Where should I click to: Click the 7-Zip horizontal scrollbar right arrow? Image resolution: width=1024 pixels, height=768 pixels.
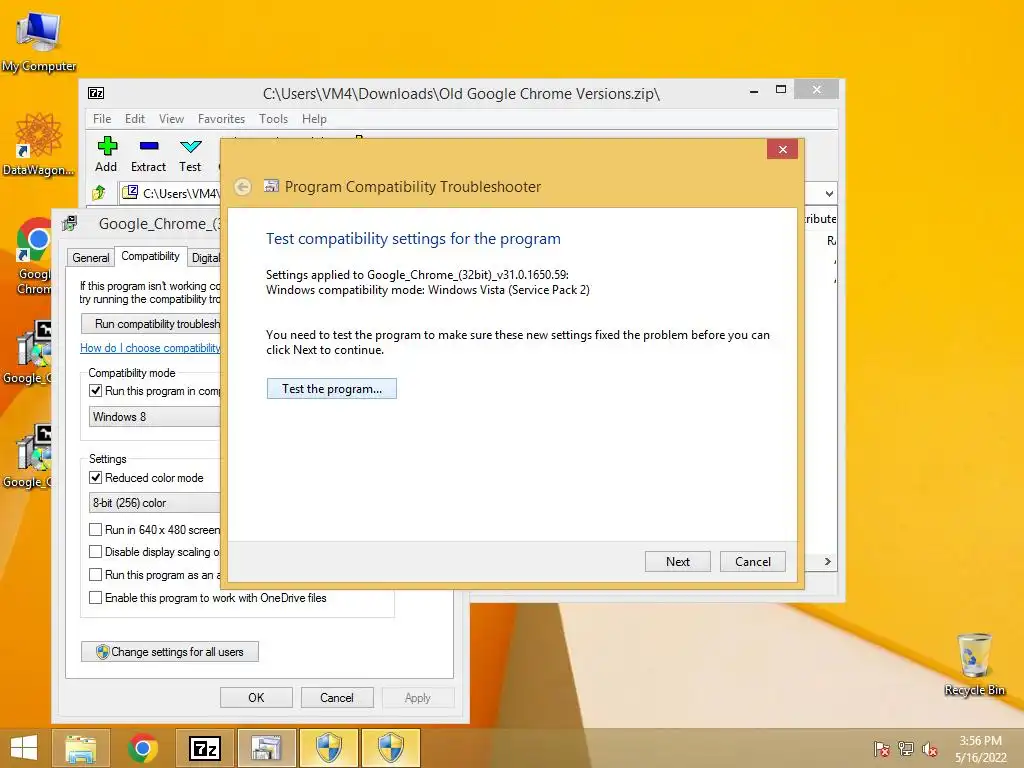click(827, 562)
